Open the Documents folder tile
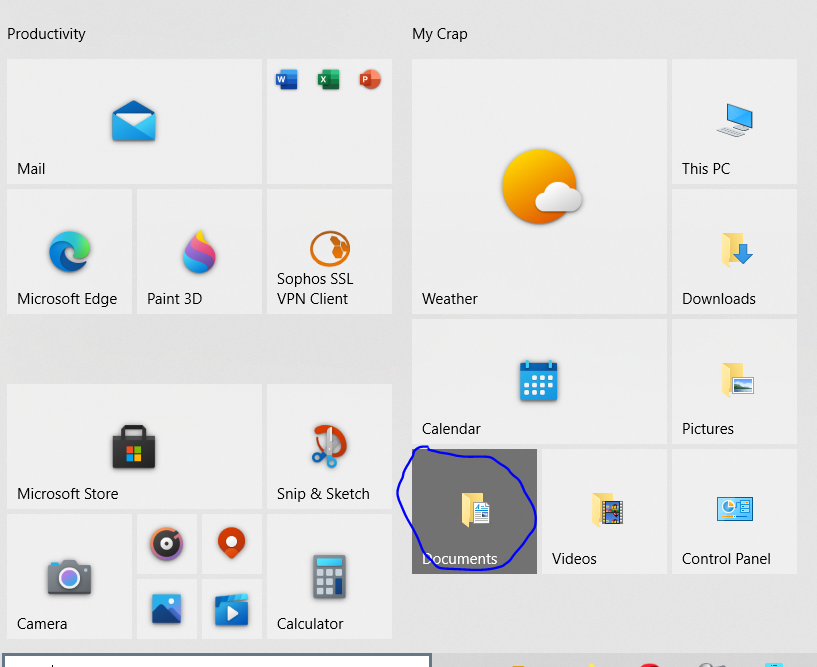This screenshot has width=817, height=667. tap(474, 511)
